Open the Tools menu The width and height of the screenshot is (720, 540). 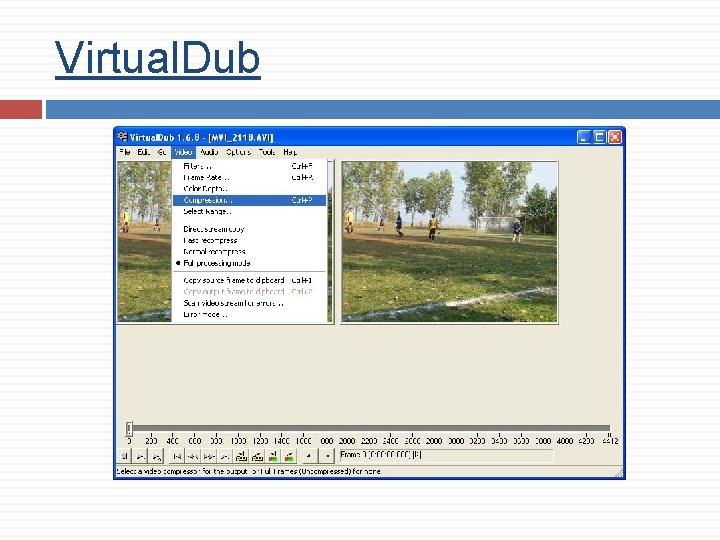[267, 152]
